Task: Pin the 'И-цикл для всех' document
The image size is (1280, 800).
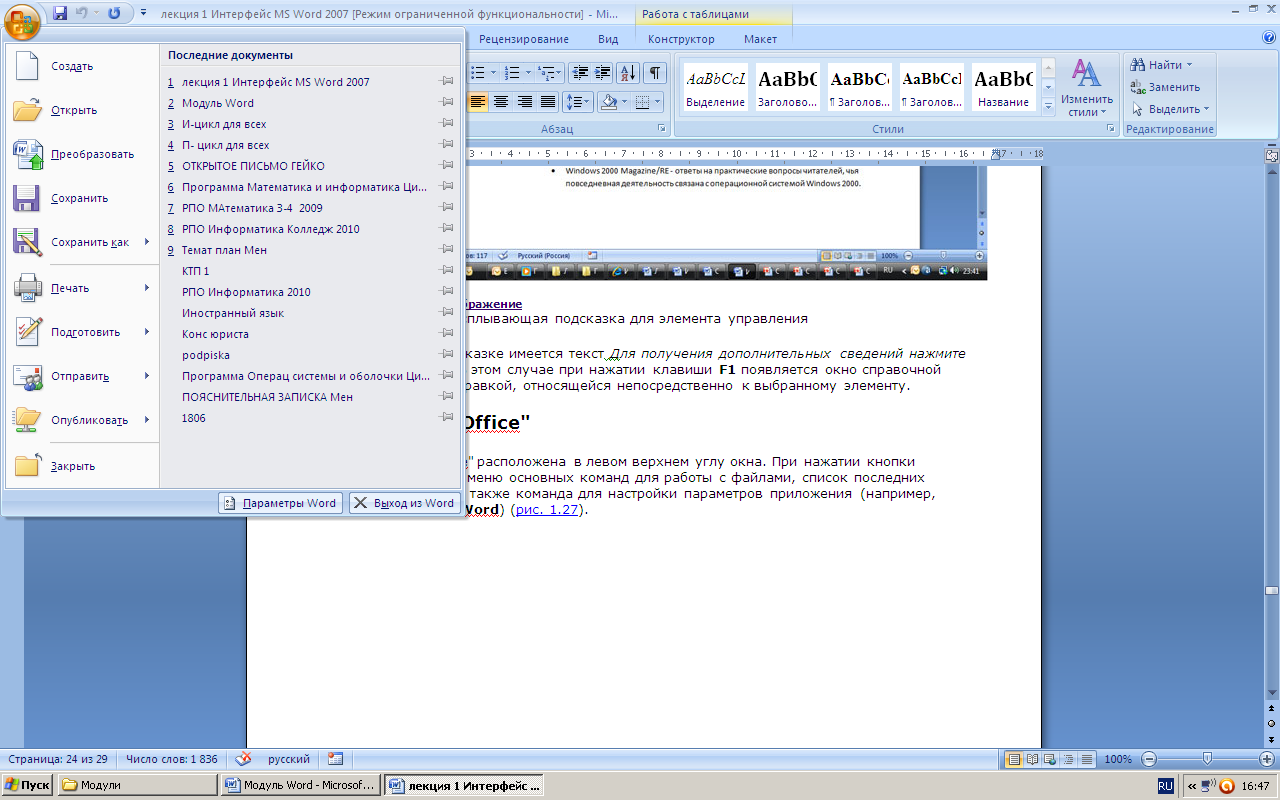Action: tap(447, 124)
